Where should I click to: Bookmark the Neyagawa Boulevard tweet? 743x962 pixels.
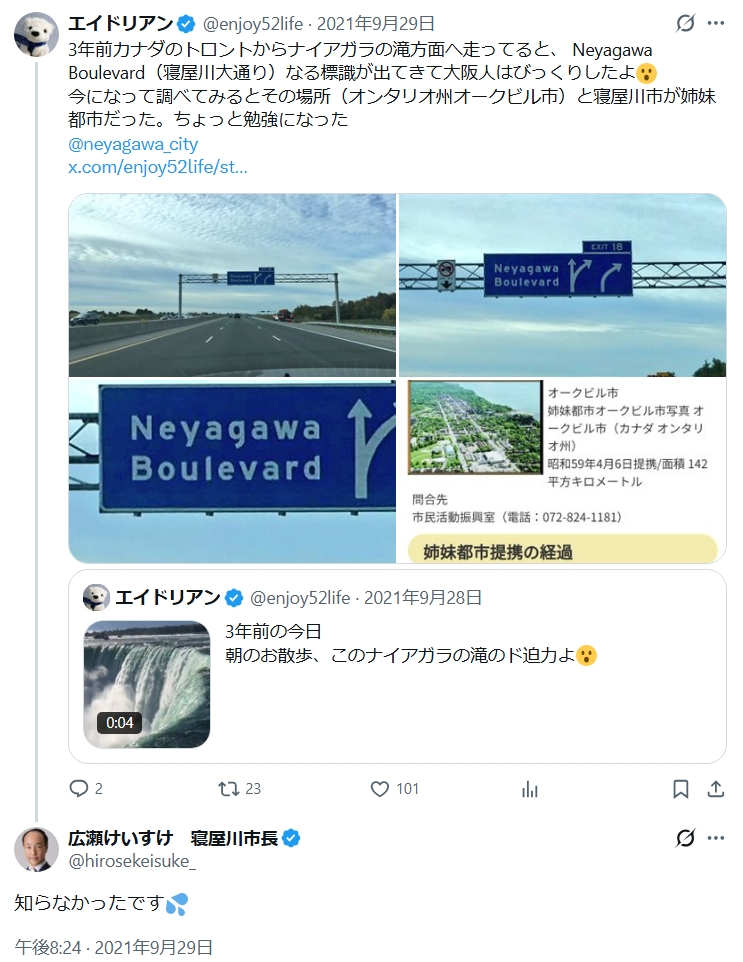[680, 789]
